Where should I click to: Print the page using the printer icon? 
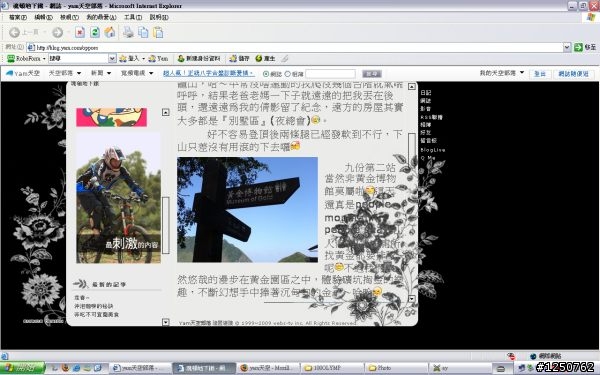(129, 33)
